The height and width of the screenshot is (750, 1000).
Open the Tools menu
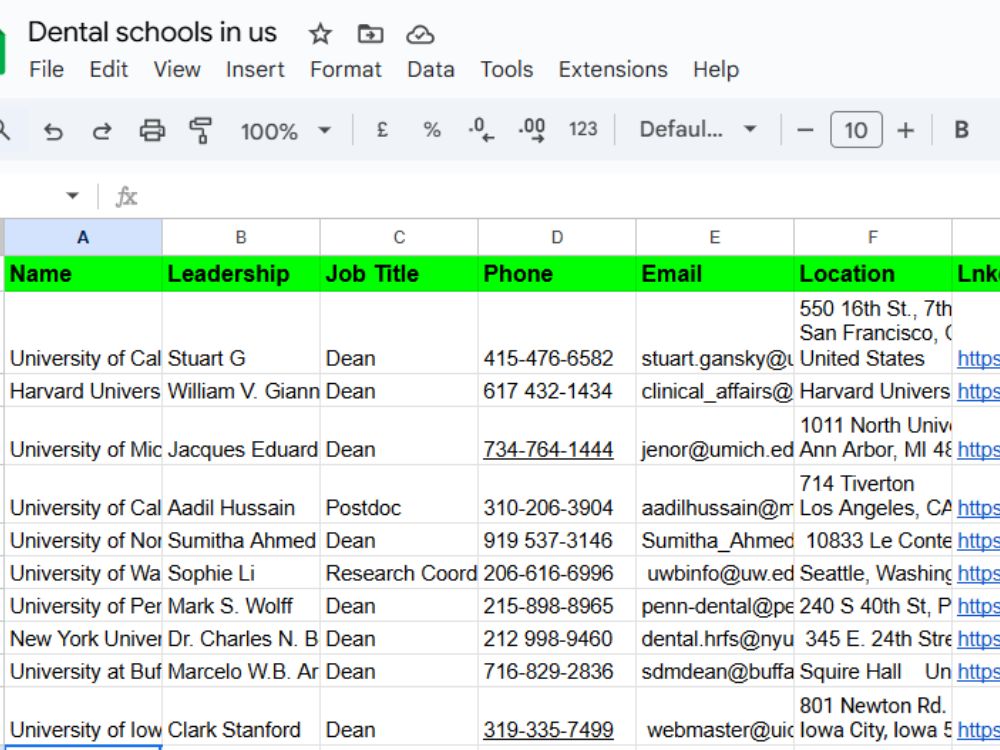coord(506,69)
